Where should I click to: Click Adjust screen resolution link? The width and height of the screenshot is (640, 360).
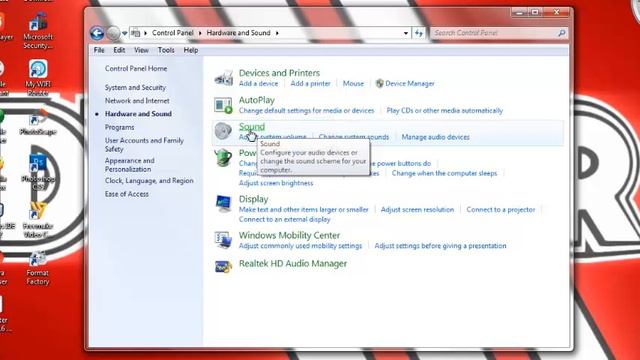click(417, 209)
